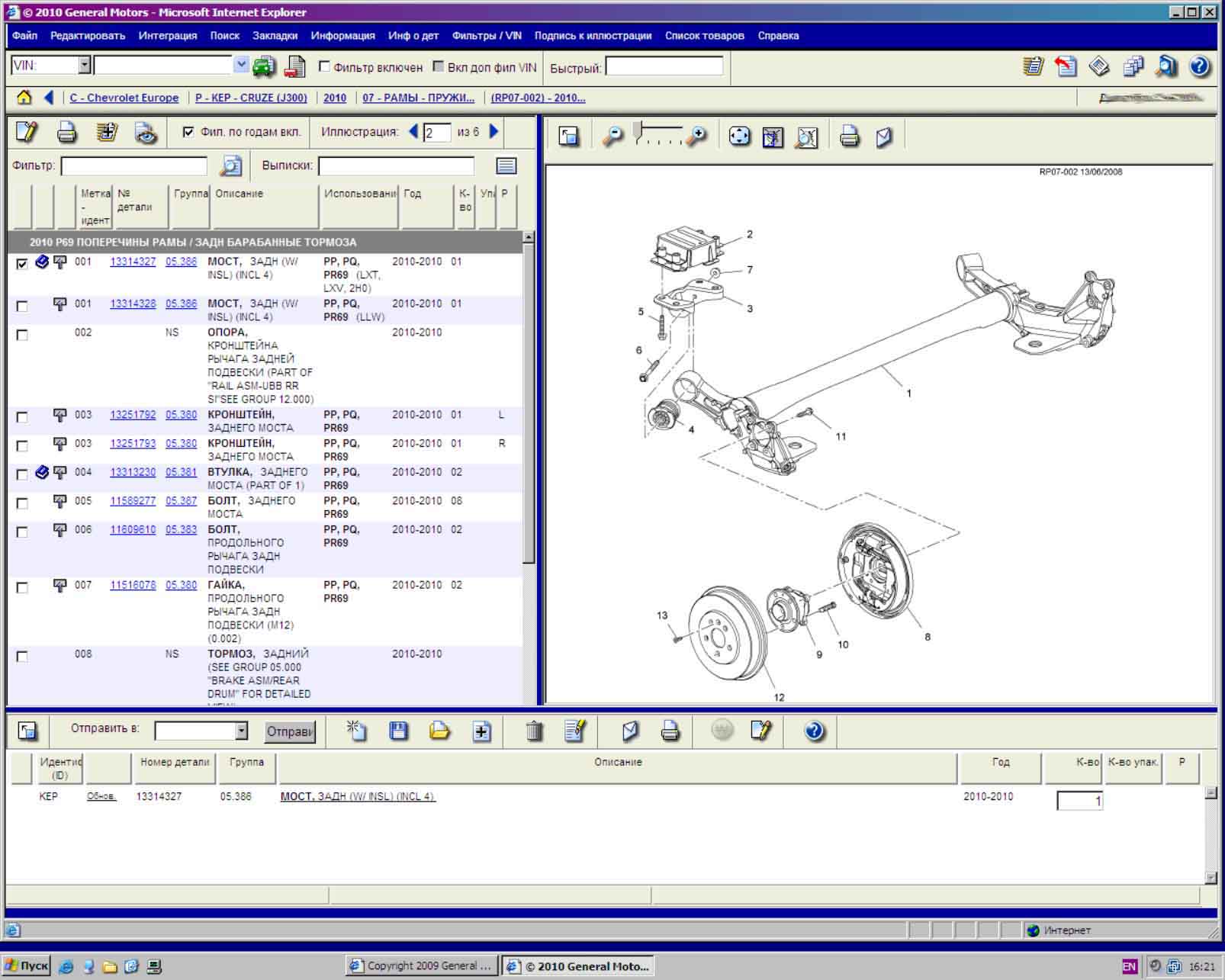The image size is (1225, 980).
Task: Open the 'Фильтры / VIN' menu
Action: click(487, 36)
